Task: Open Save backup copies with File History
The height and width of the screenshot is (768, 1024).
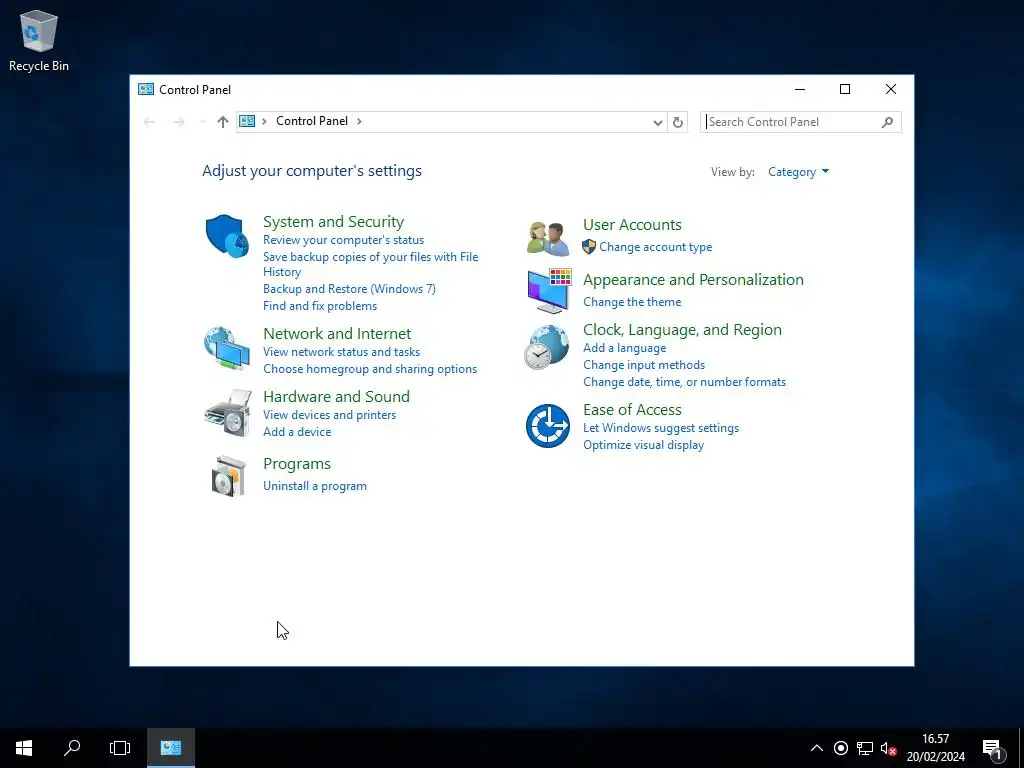Action: coord(370,264)
